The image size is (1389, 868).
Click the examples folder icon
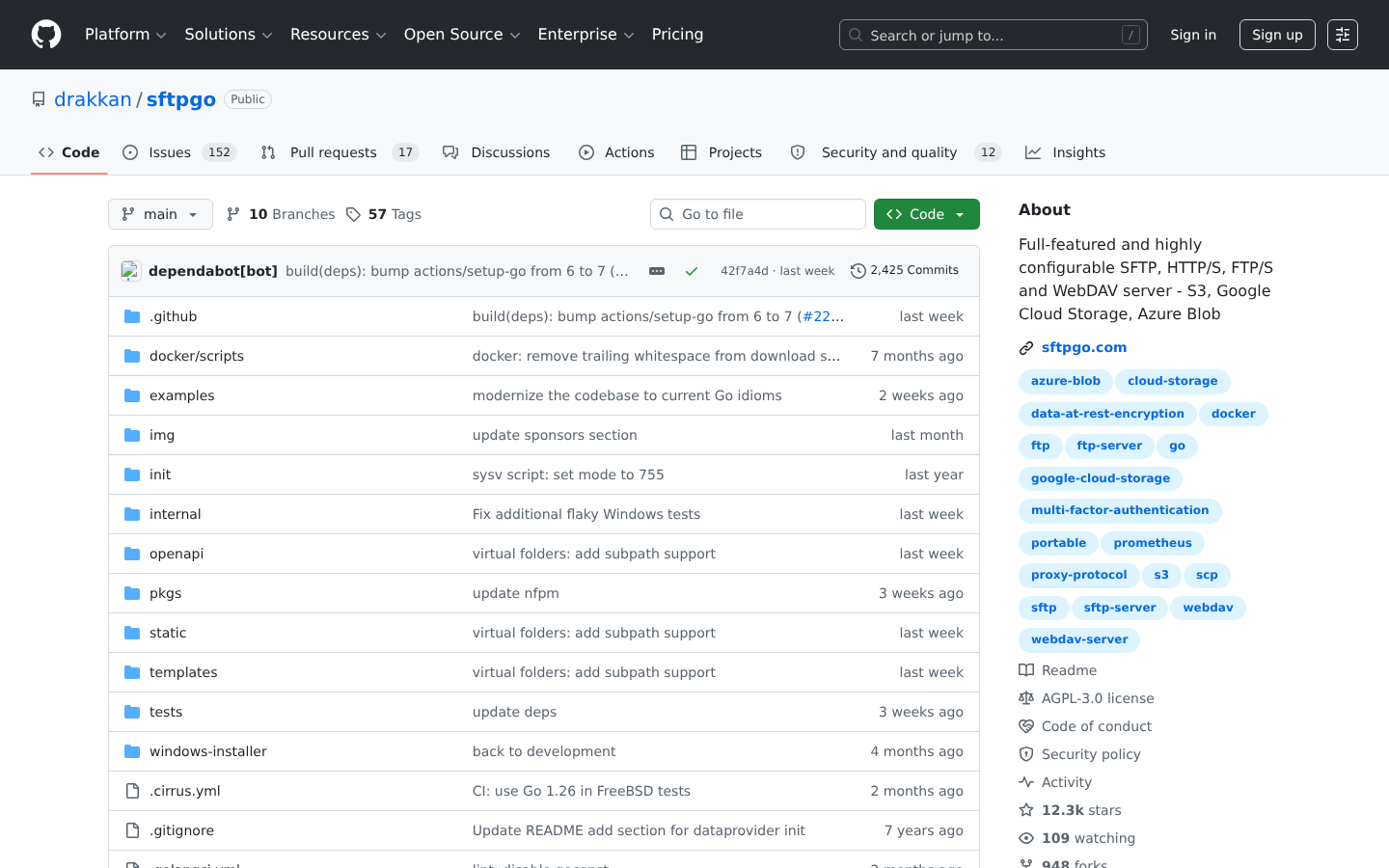tap(132, 395)
